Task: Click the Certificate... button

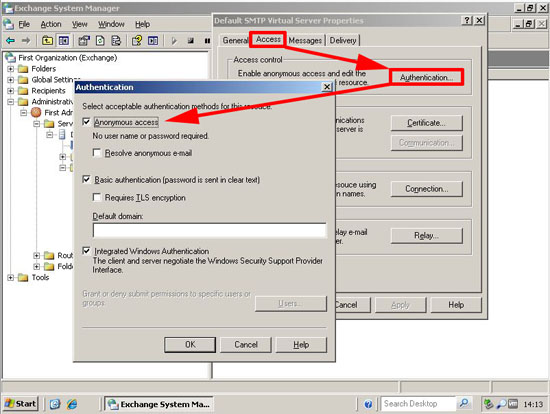Action: pos(427,123)
